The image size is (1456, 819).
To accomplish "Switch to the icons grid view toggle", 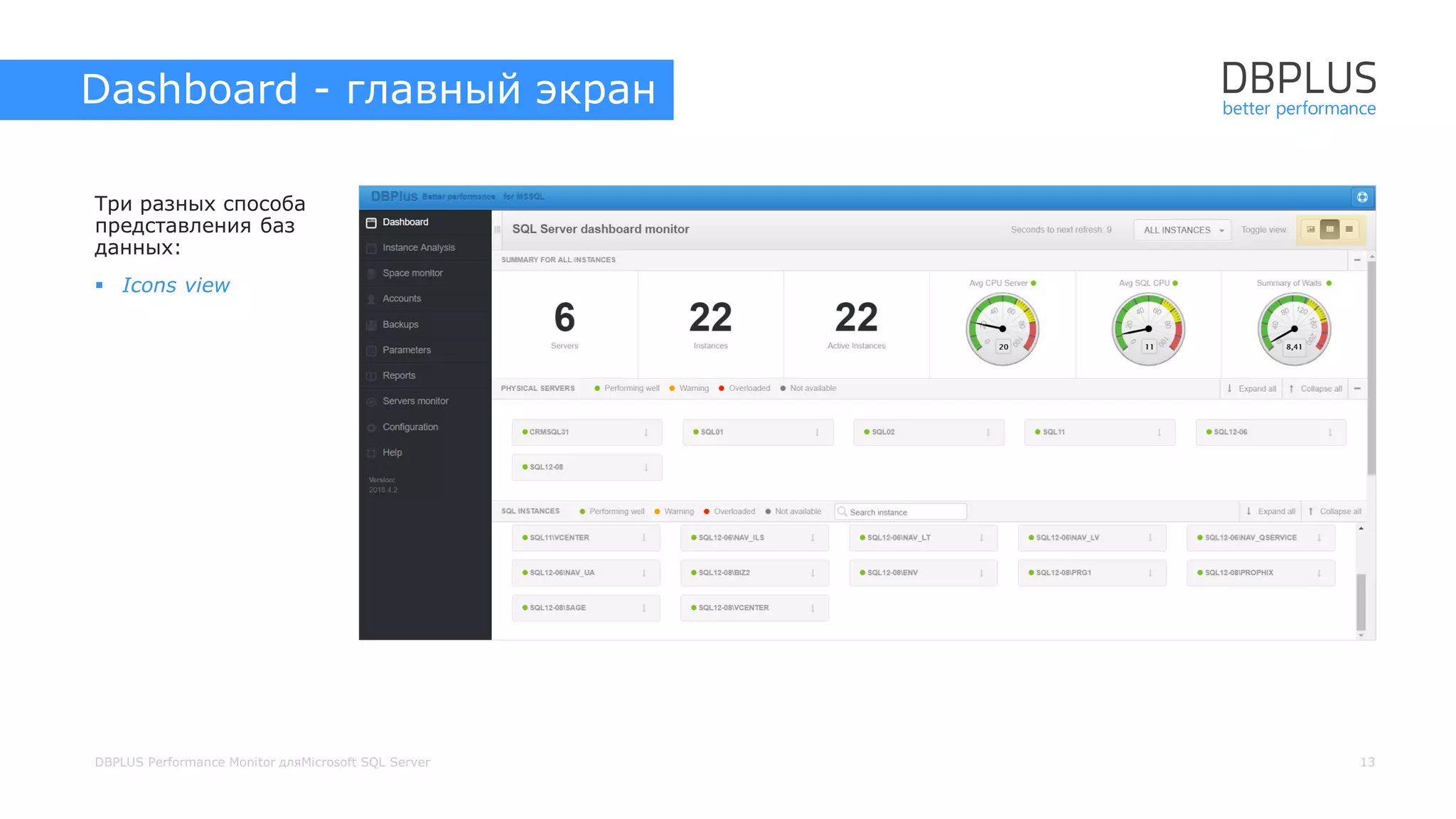I will pos(1329,230).
